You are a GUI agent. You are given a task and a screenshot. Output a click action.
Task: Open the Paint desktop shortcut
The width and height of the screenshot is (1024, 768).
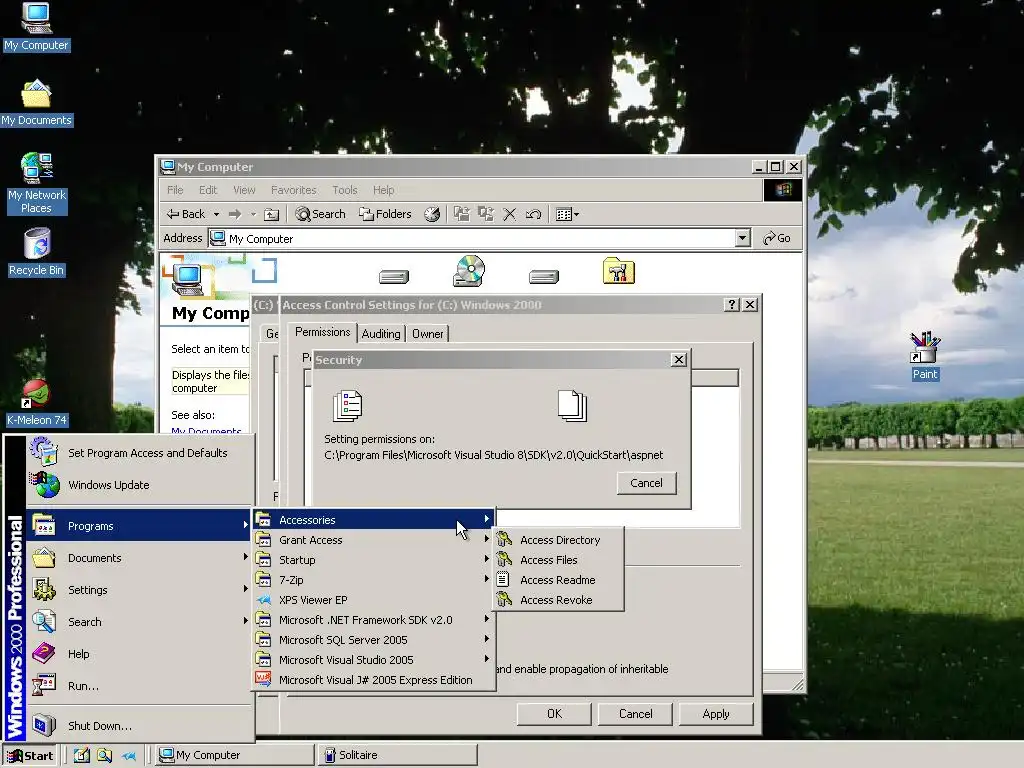point(925,356)
